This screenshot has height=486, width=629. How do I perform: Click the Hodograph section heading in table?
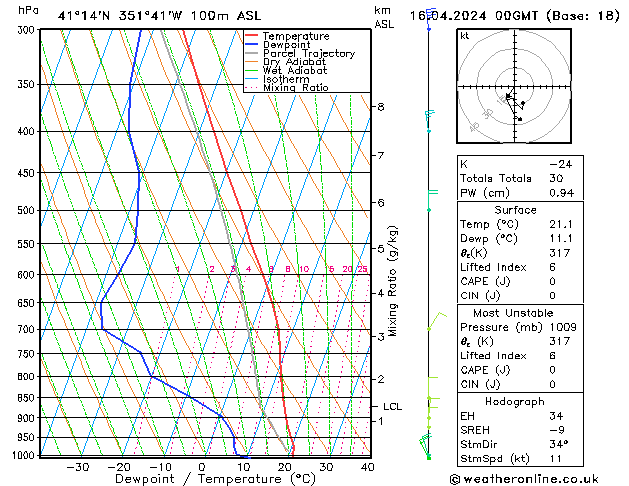click(515, 401)
